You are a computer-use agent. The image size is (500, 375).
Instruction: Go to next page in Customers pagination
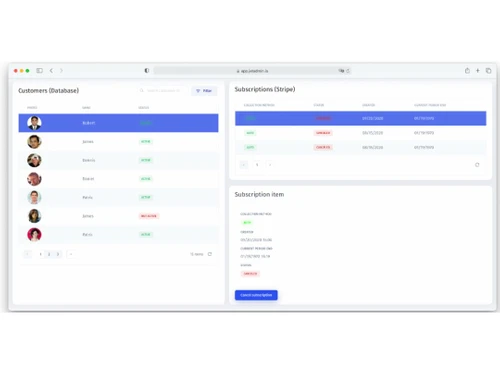point(71,254)
